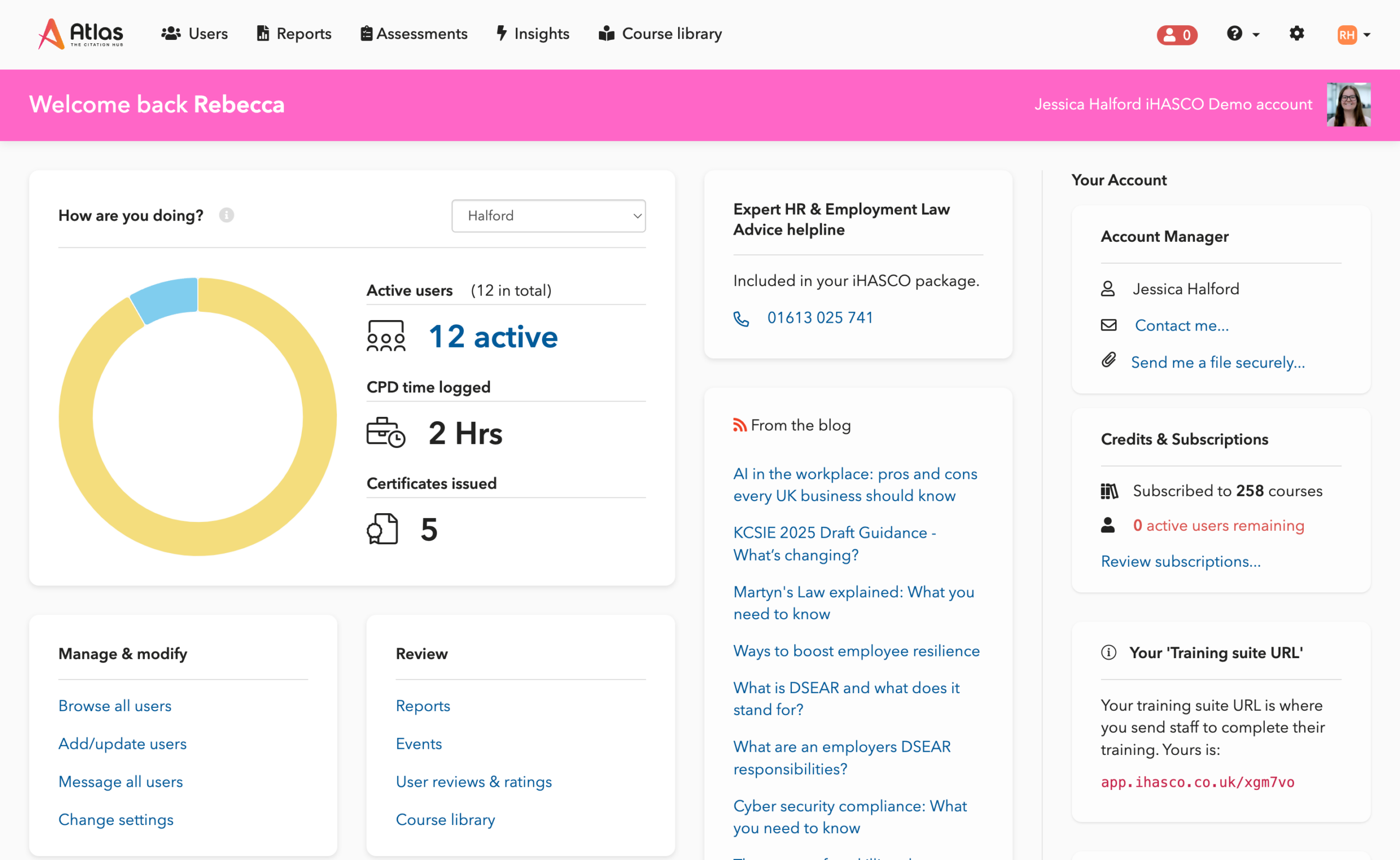Image resolution: width=1400 pixels, height=860 pixels.
Task: Click the "Review subscriptions..." link
Action: coord(1180,561)
